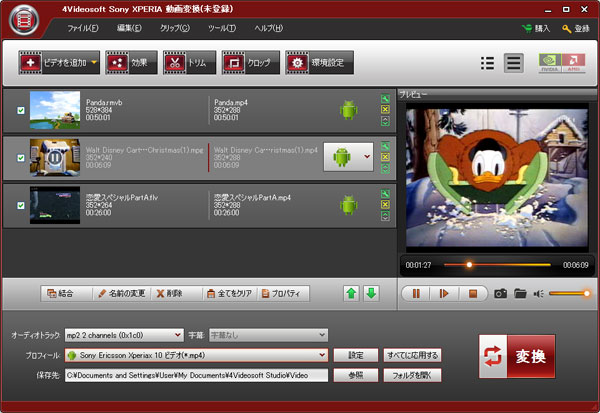Open the Clip (クリップ) menu
The image size is (600, 413).
(174, 28)
